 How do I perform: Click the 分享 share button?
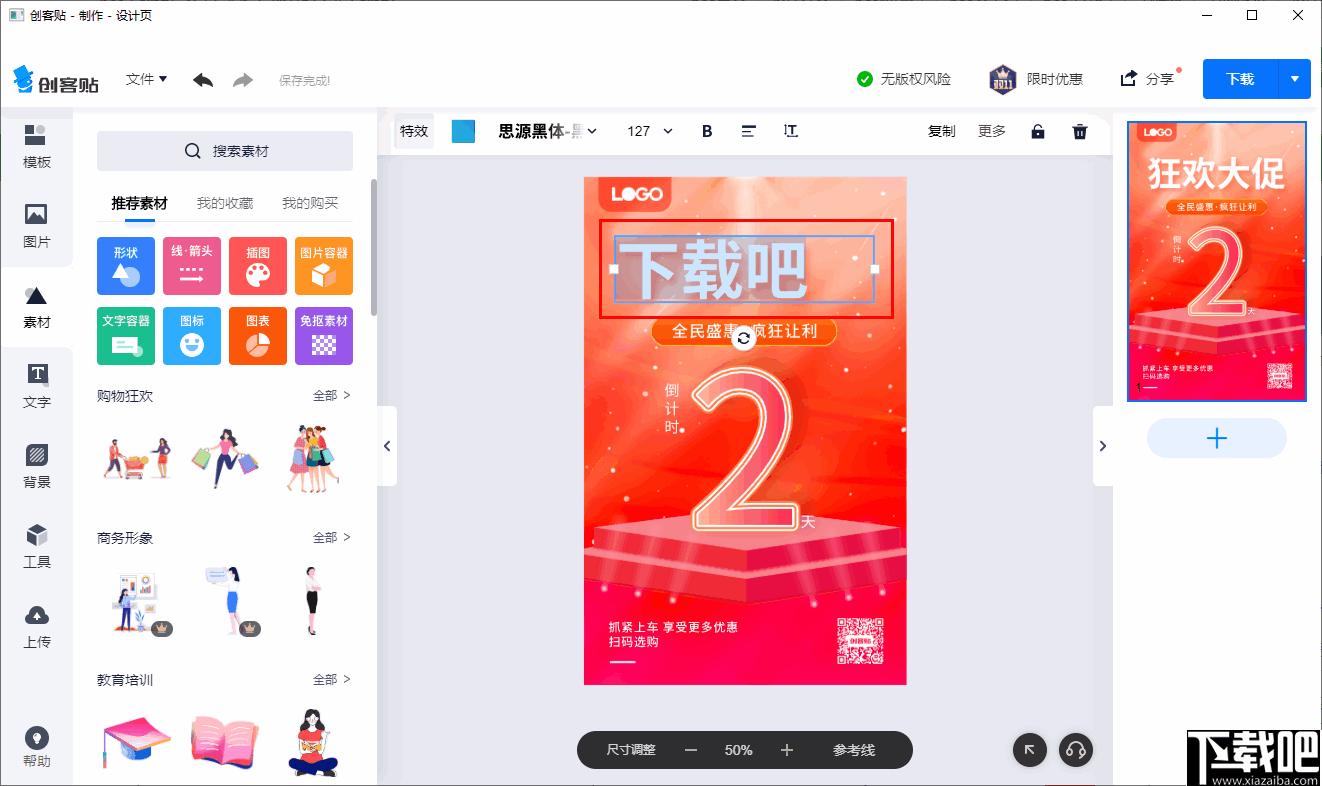click(x=1147, y=79)
